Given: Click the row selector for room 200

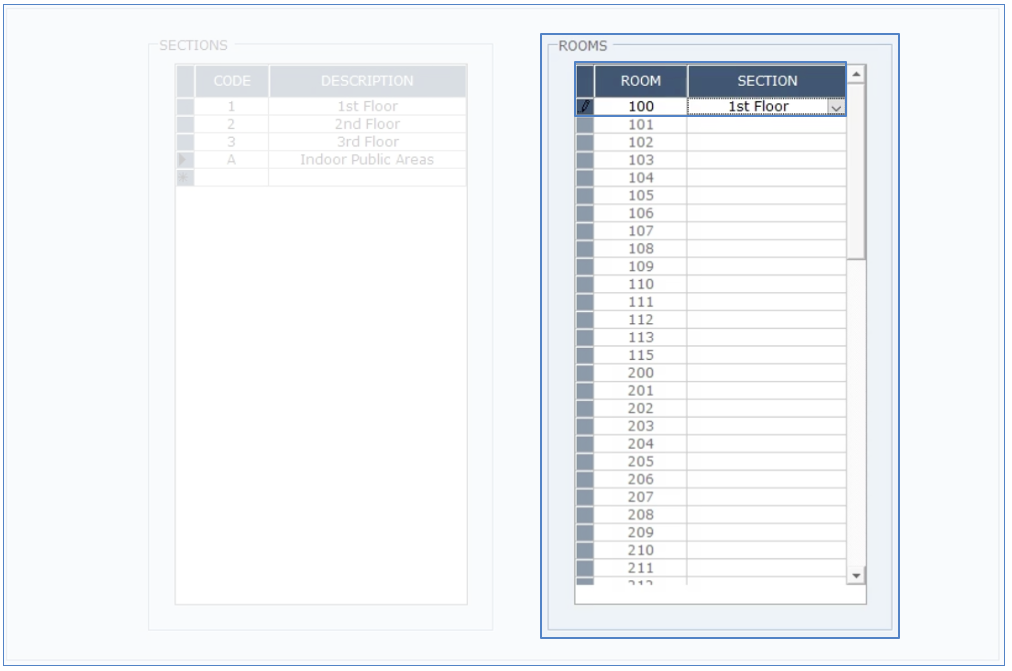Looking at the screenshot, I should [585, 373].
